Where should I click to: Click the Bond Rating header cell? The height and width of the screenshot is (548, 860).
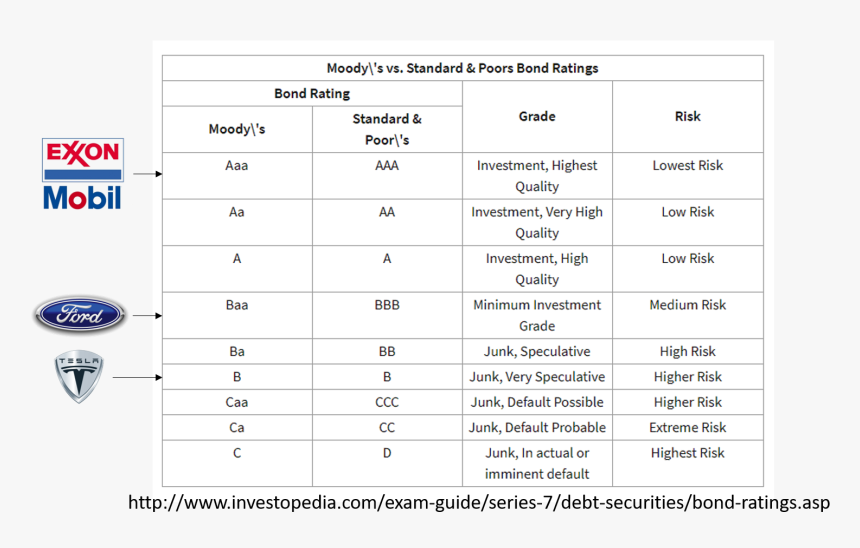click(312, 94)
